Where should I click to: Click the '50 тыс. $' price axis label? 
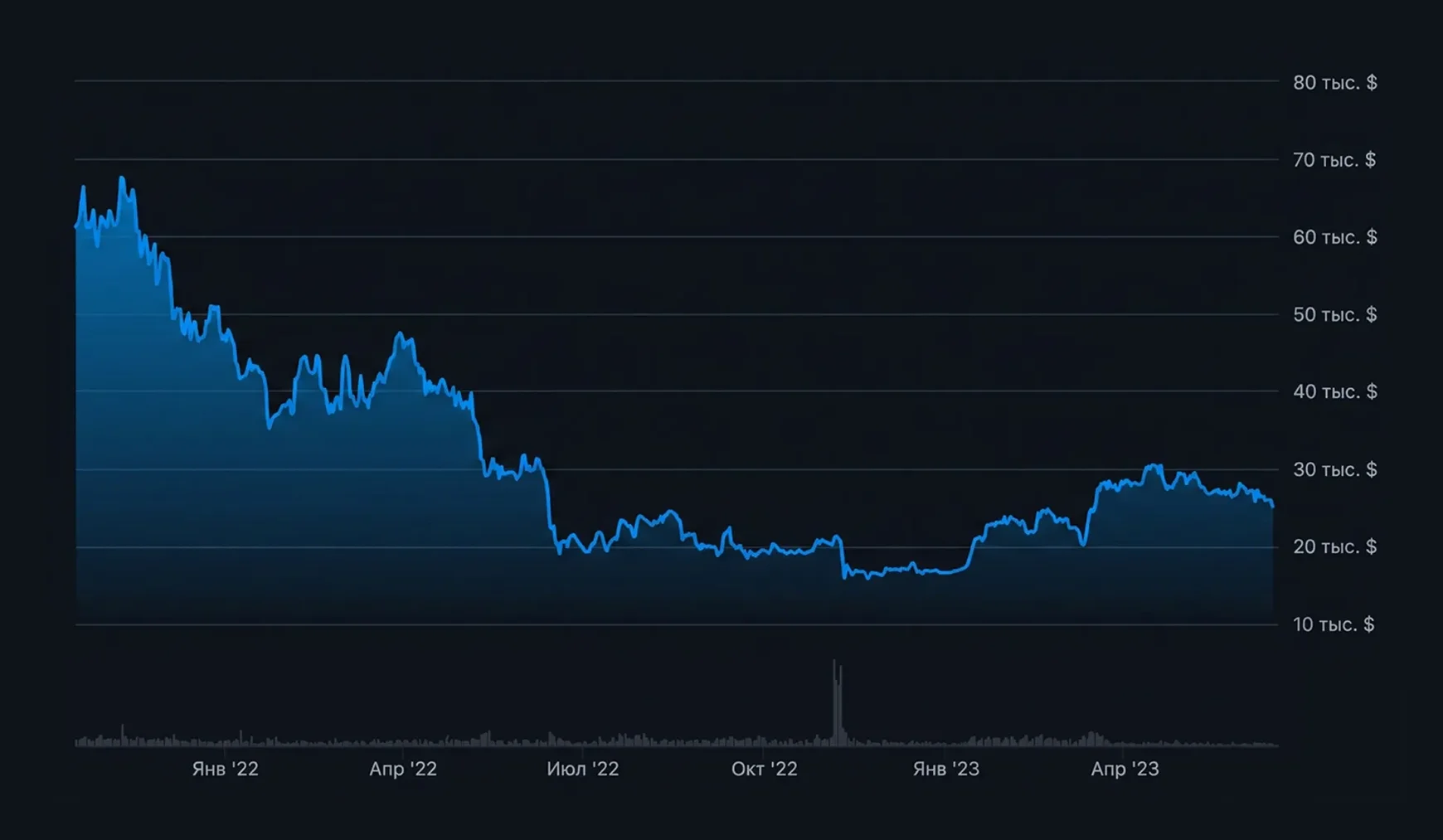pyautogui.click(x=1334, y=314)
